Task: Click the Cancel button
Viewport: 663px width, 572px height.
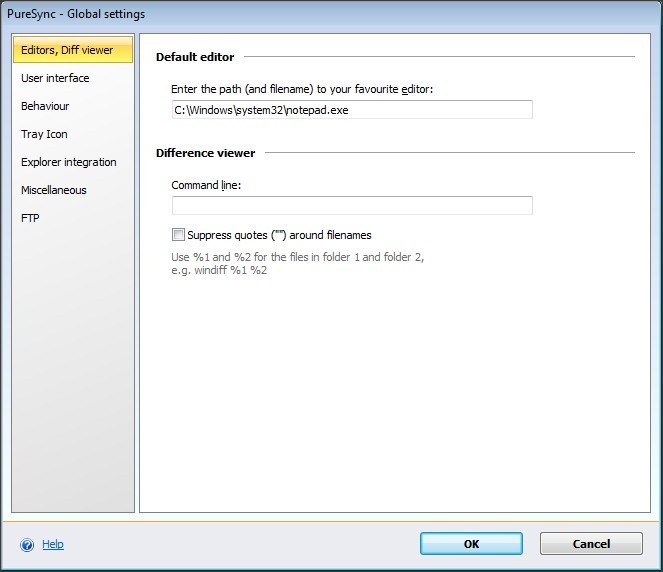Action: (x=591, y=544)
